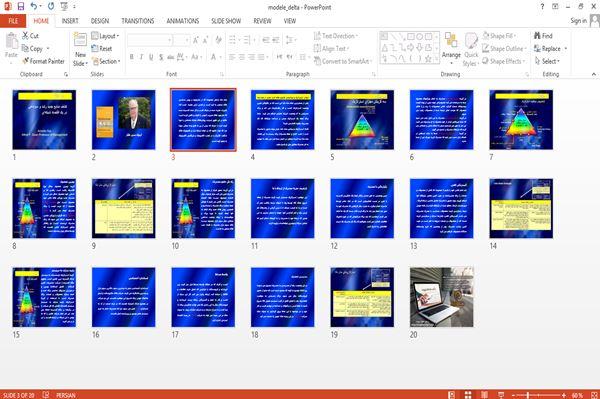This screenshot has width=600, height=399.
Task: Switch to the SLIDE SHOW tab
Action: coord(226,21)
